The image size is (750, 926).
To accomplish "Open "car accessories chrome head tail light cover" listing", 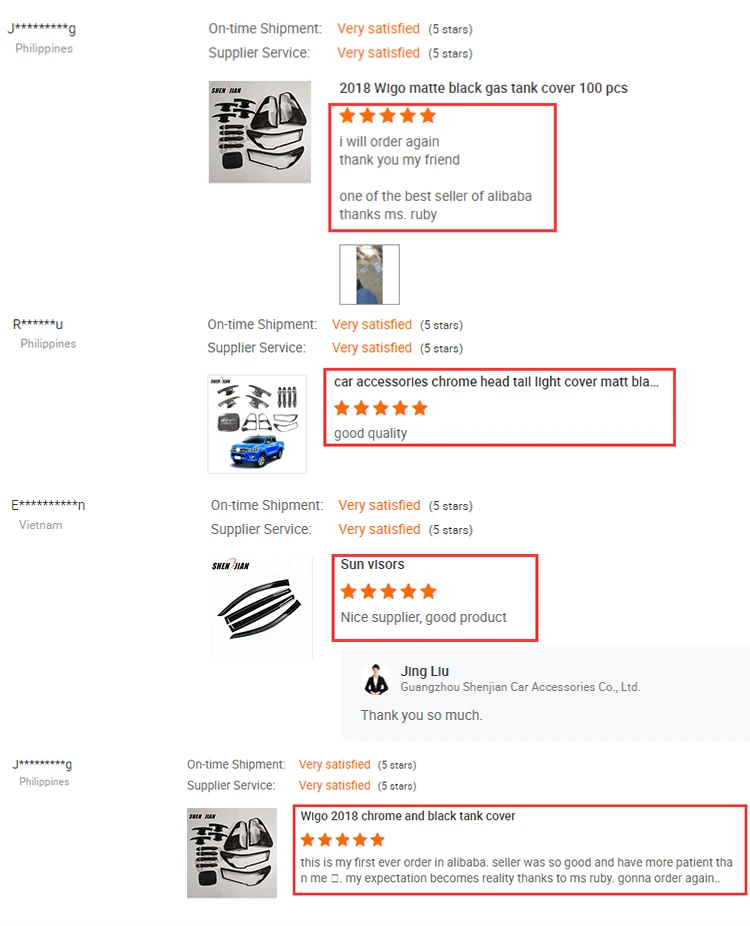I will (x=496, y=381).
